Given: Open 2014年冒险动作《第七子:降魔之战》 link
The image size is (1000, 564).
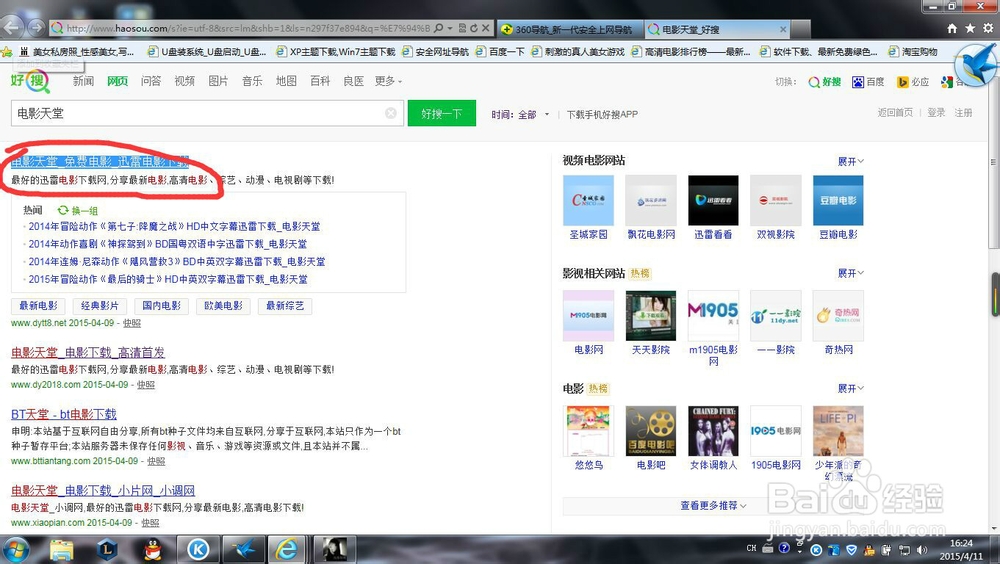Looking at the screenshot, I should point(174,226).
